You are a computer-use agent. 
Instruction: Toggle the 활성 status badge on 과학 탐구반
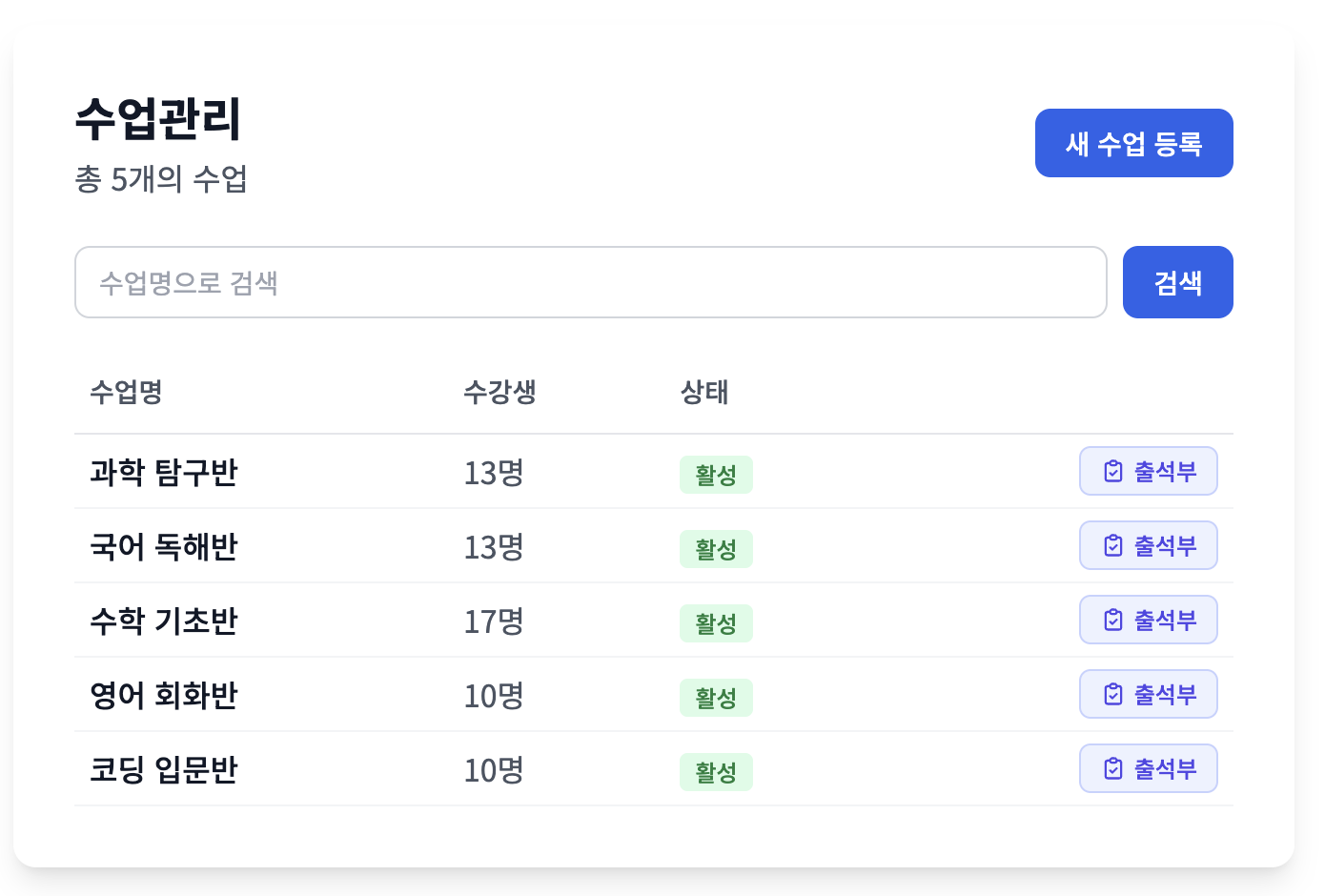click(716, 474)
